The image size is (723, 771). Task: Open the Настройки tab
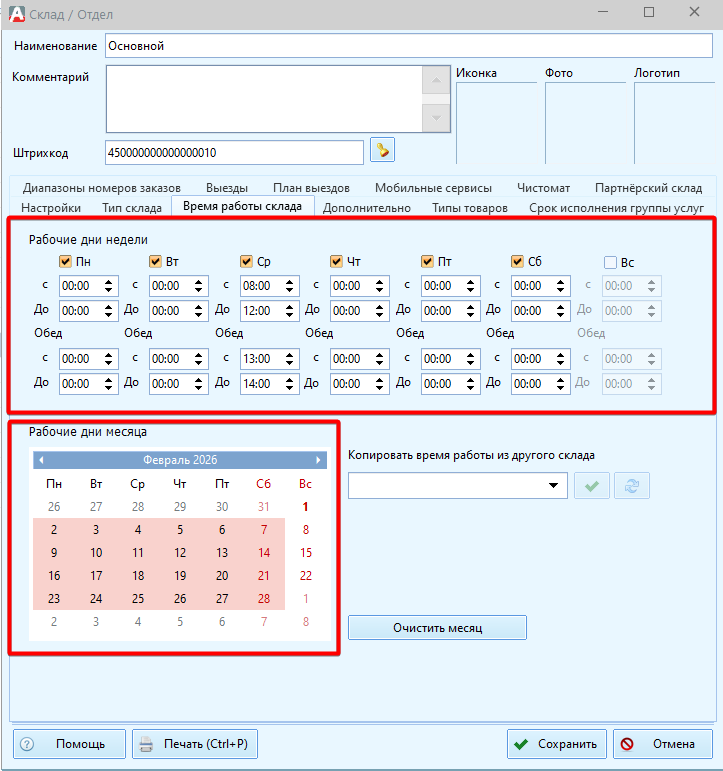point(51,208)
